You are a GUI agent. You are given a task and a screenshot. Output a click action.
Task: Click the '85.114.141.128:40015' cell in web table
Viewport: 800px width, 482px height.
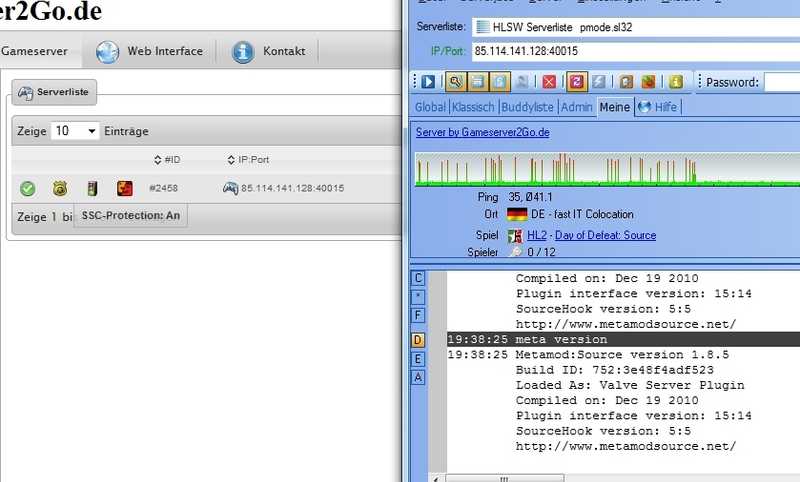[292, 188]
